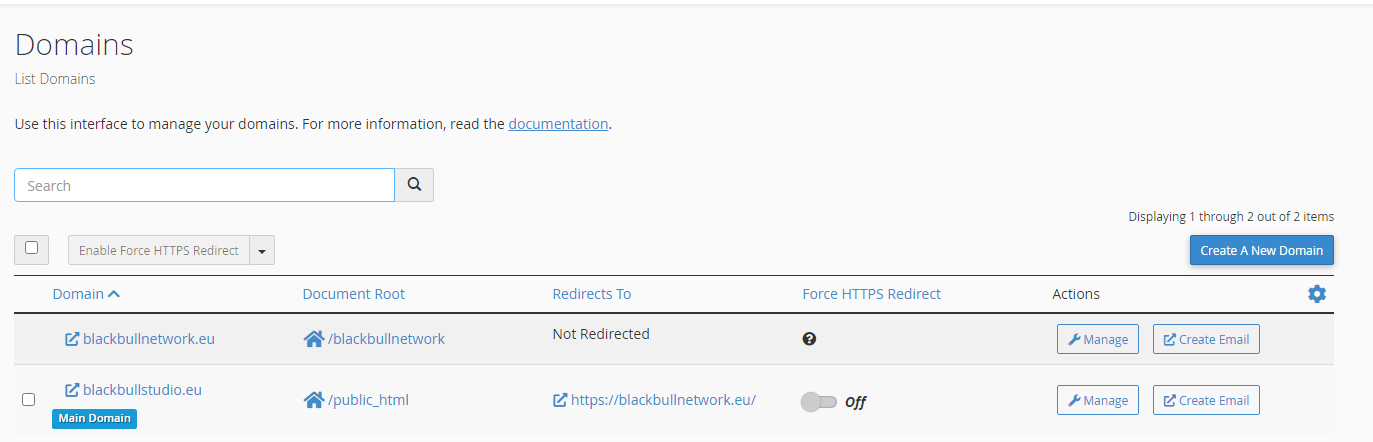Viewport: 1373px width, 442px height.
Task: Click home icon beside /public_html
Action: tap(313, 400)
